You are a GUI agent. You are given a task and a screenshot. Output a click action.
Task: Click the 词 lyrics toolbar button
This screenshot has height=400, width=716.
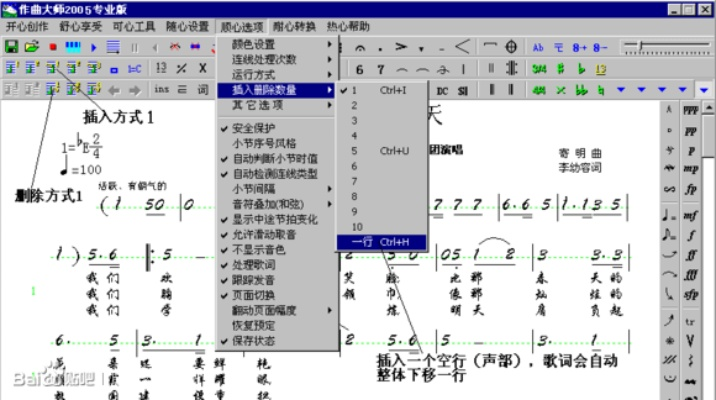(203, 89)
